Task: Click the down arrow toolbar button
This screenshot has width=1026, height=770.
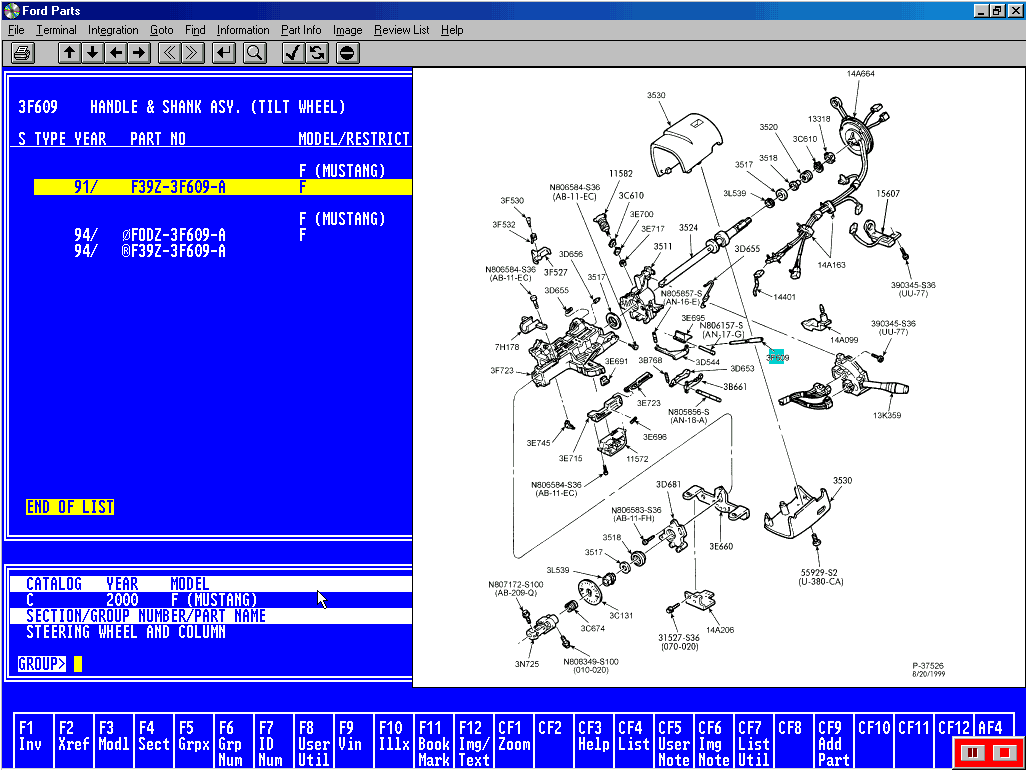Action: [x=93, y=53]
